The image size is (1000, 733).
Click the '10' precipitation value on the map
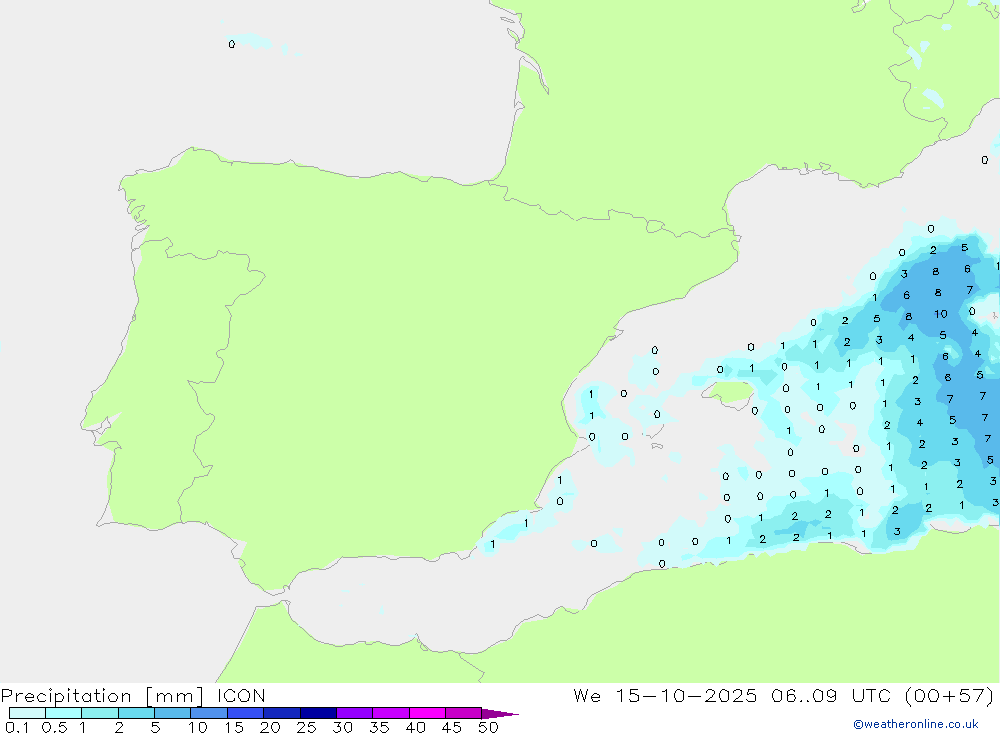coord(941,314)
